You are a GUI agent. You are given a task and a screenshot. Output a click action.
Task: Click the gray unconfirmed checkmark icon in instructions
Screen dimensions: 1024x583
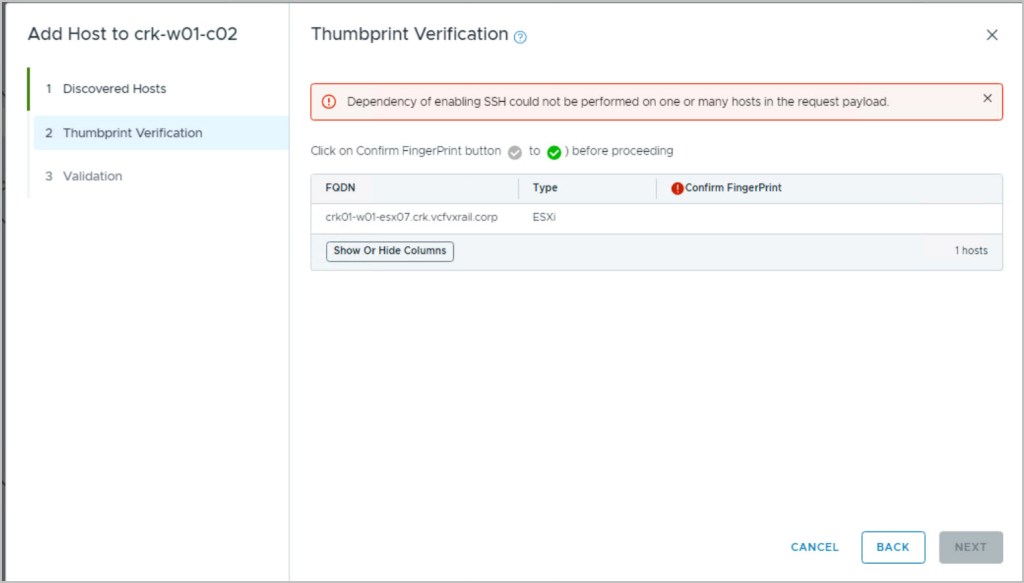tap(515, 152)
